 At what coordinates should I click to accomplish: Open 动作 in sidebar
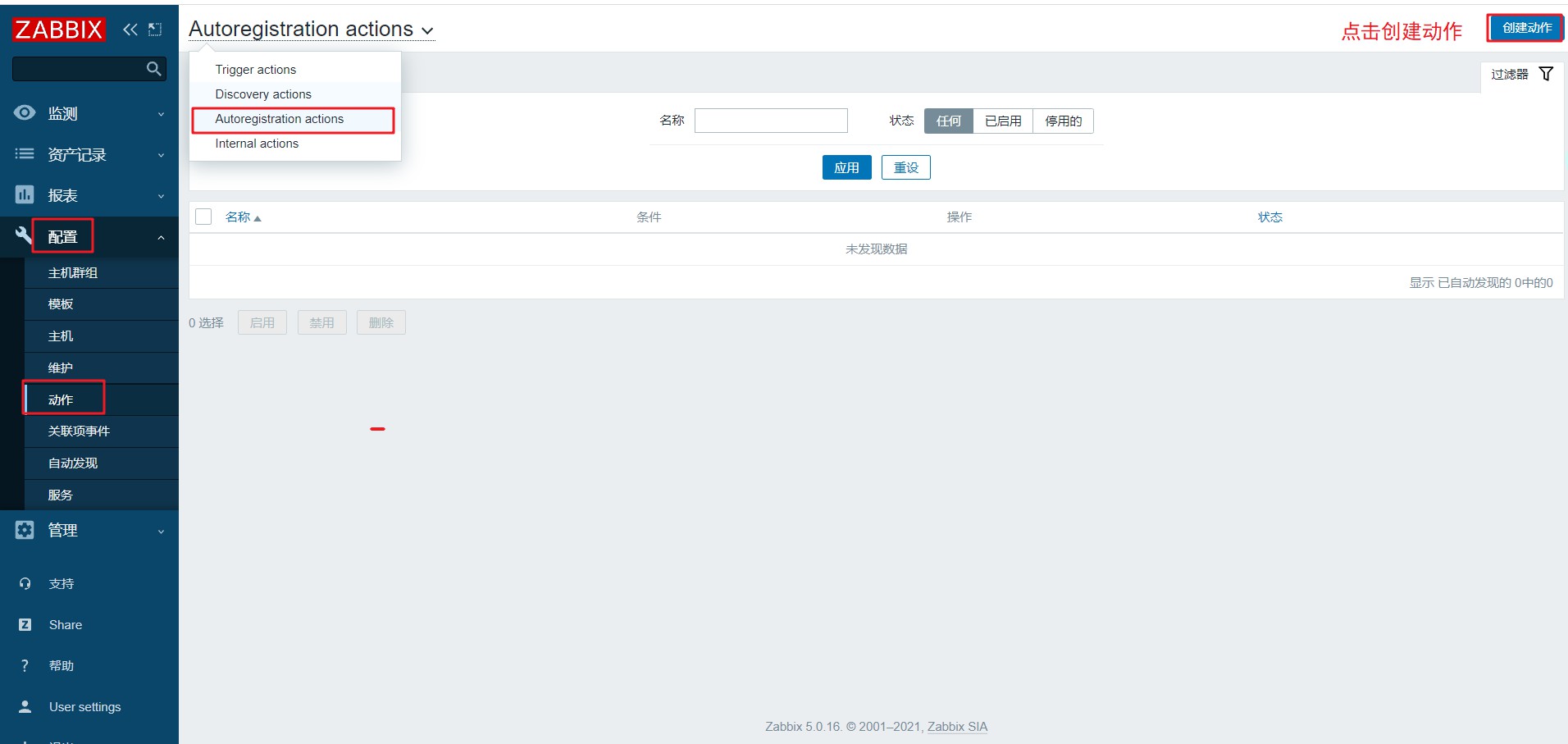coord(101,400)
